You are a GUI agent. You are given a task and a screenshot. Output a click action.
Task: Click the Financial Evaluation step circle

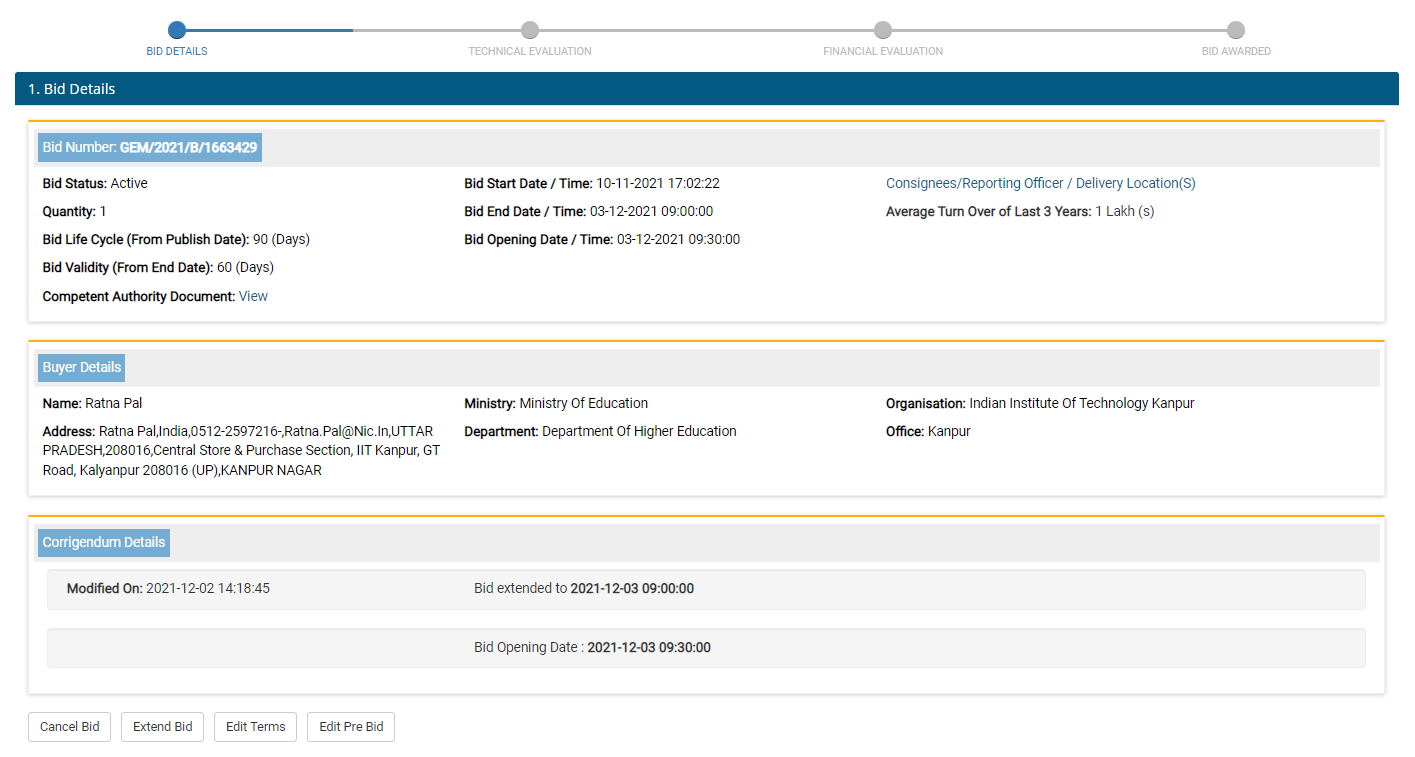click(883, 30)
